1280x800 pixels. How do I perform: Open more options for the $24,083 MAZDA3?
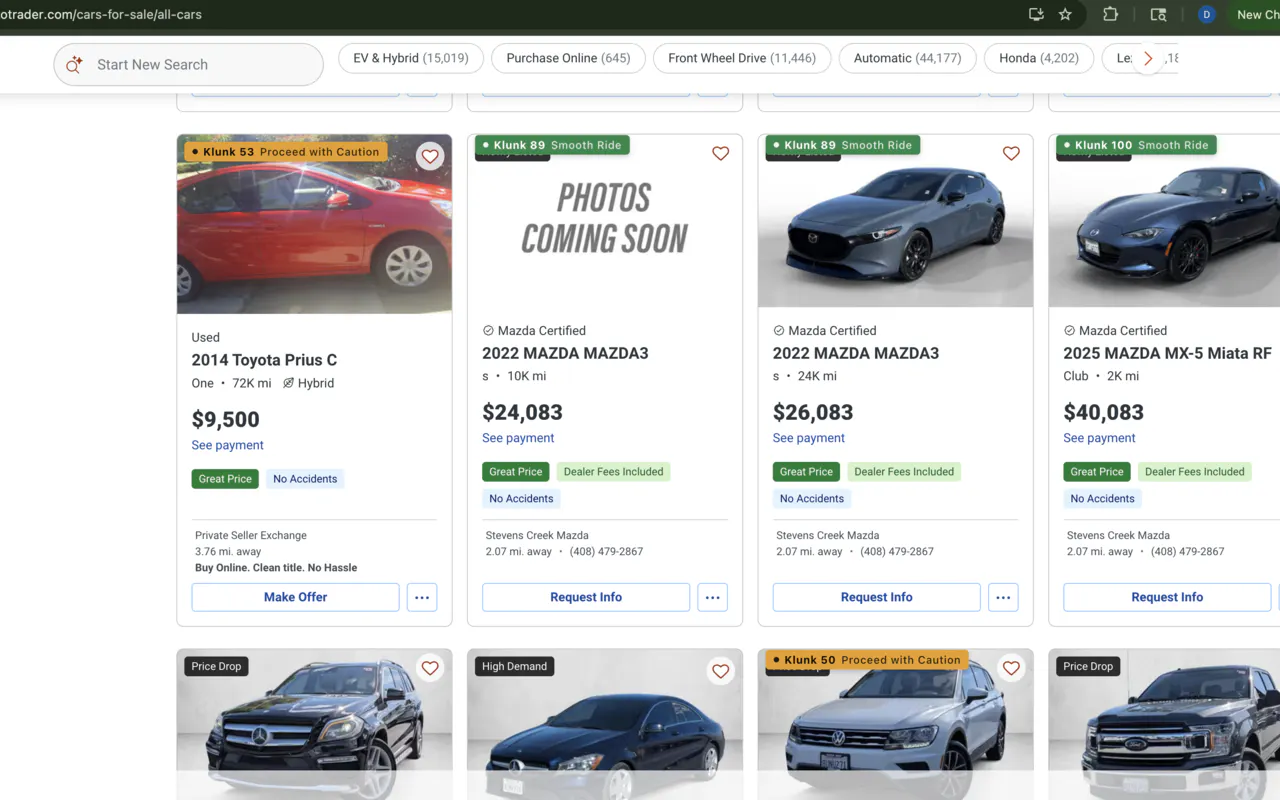712,597
